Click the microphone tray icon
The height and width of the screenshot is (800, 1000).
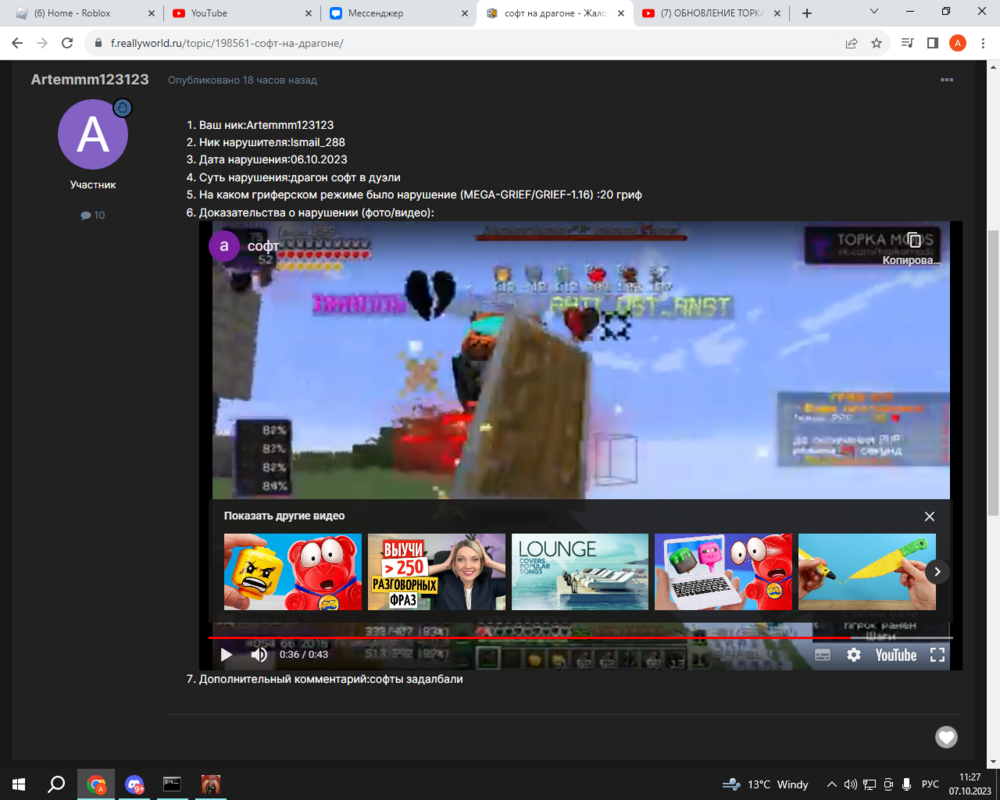pos(907,784)
